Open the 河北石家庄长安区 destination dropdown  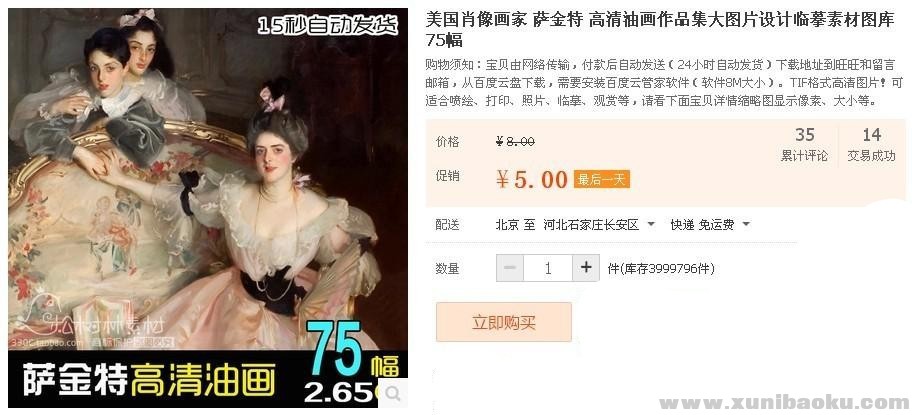pos(599,224)
